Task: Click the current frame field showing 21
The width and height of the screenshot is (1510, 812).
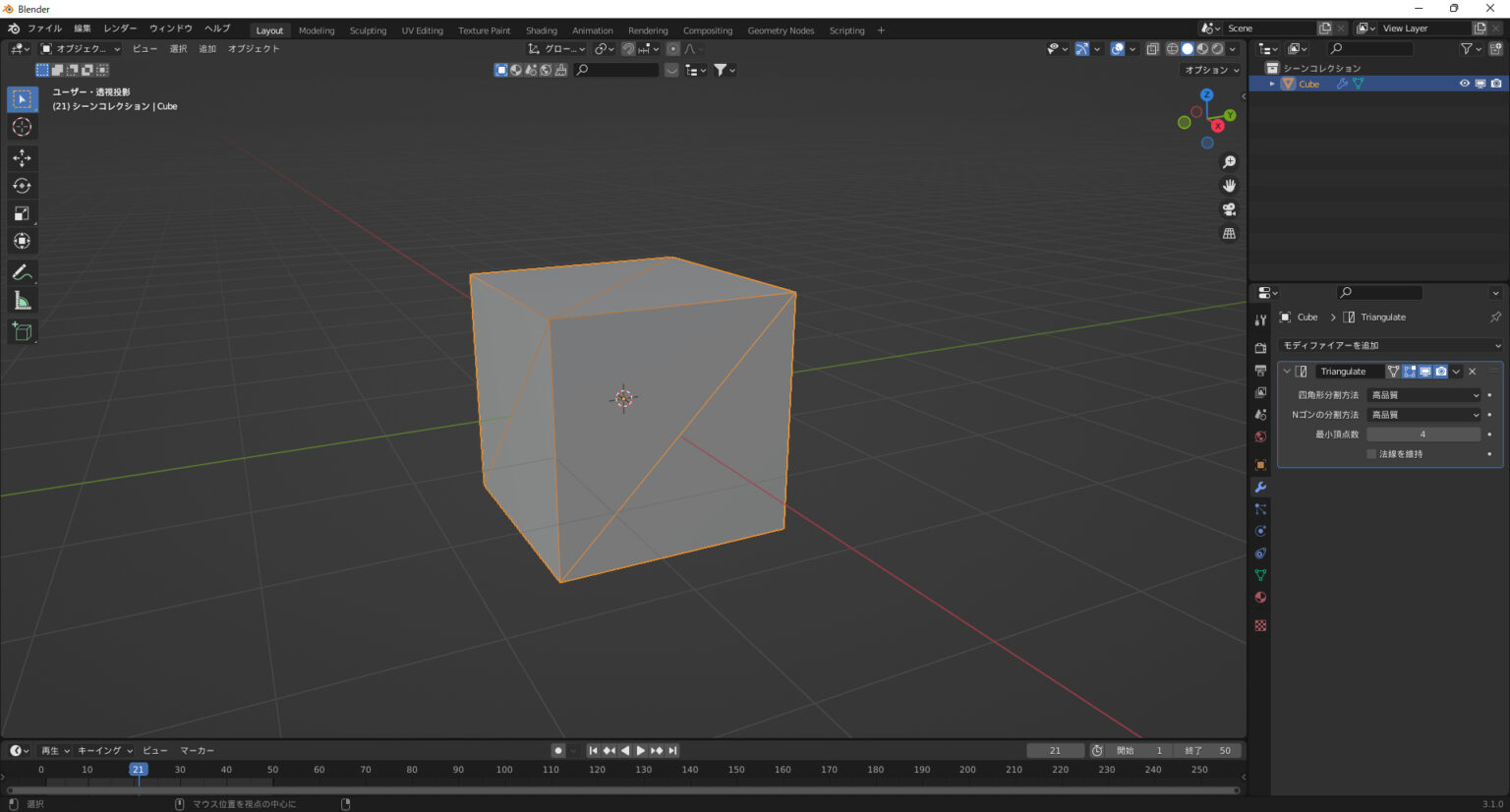Action: pyautogui.click(x=1055, y=750)
